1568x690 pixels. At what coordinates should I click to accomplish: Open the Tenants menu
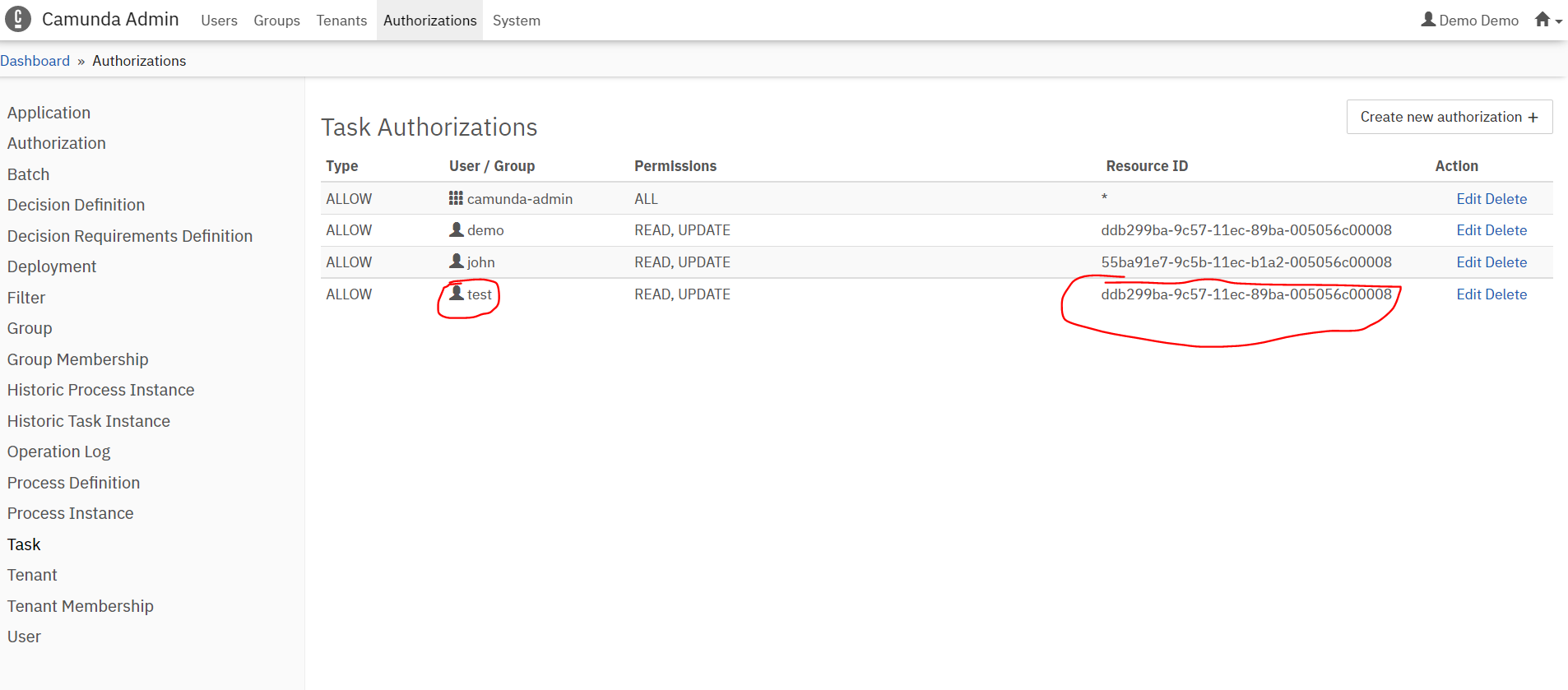click(341, 21)
